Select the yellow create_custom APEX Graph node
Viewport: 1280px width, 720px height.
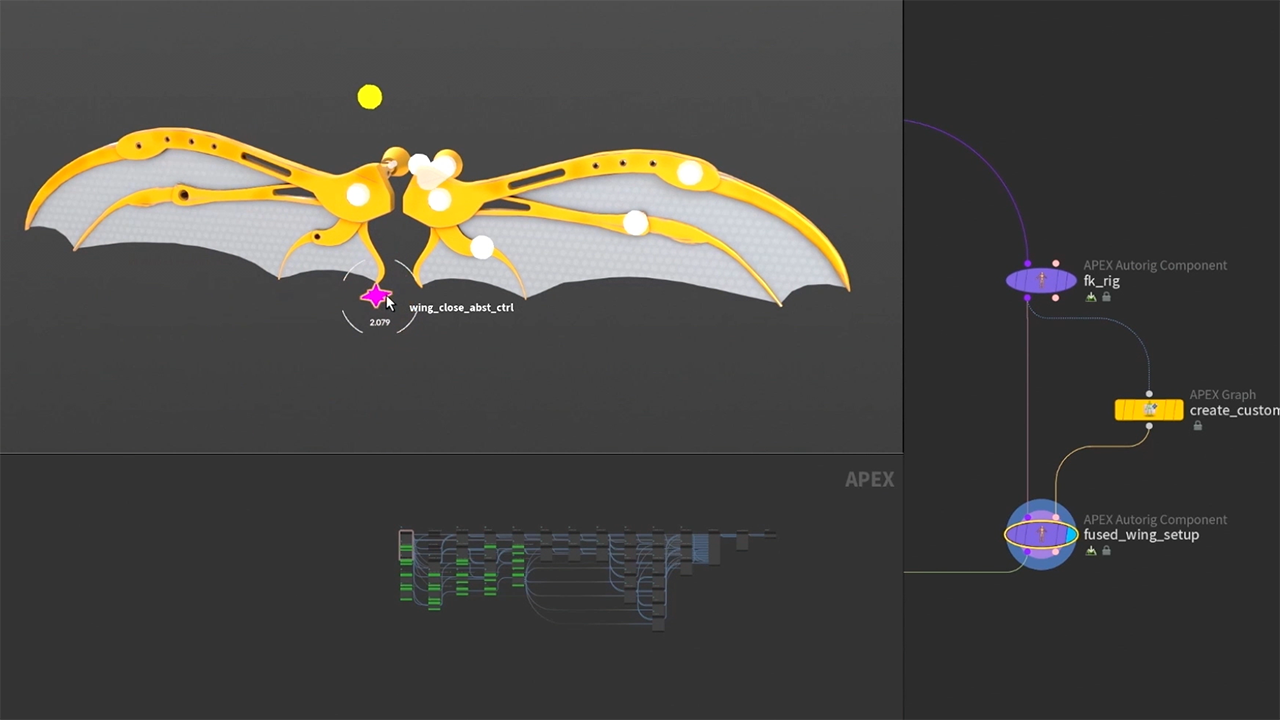coord(1149,410)
